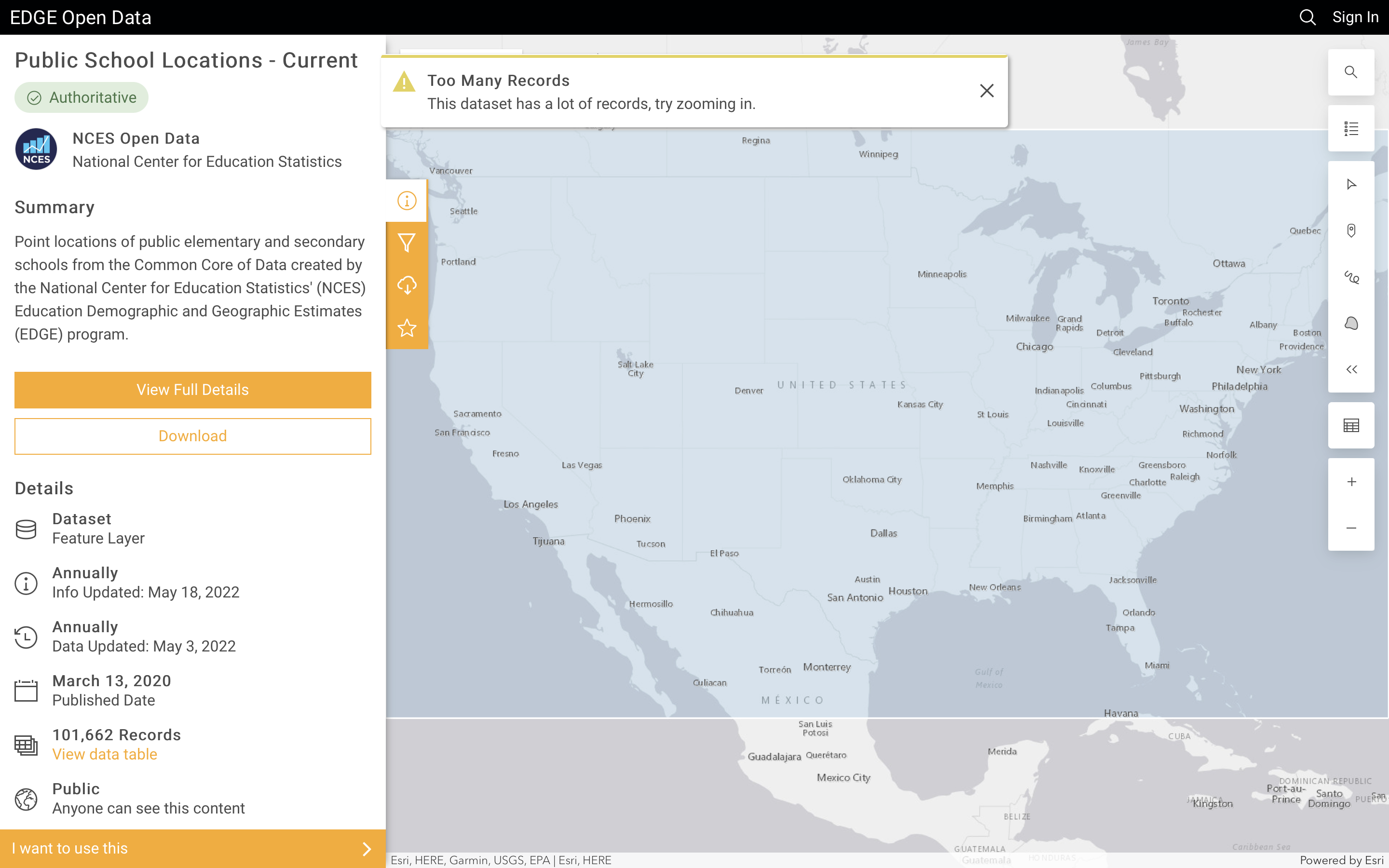Click the Data Updated history clock icon
The height and width of the screenshot is (868, 1389).
pyautogui.click(x=26, y=637)
